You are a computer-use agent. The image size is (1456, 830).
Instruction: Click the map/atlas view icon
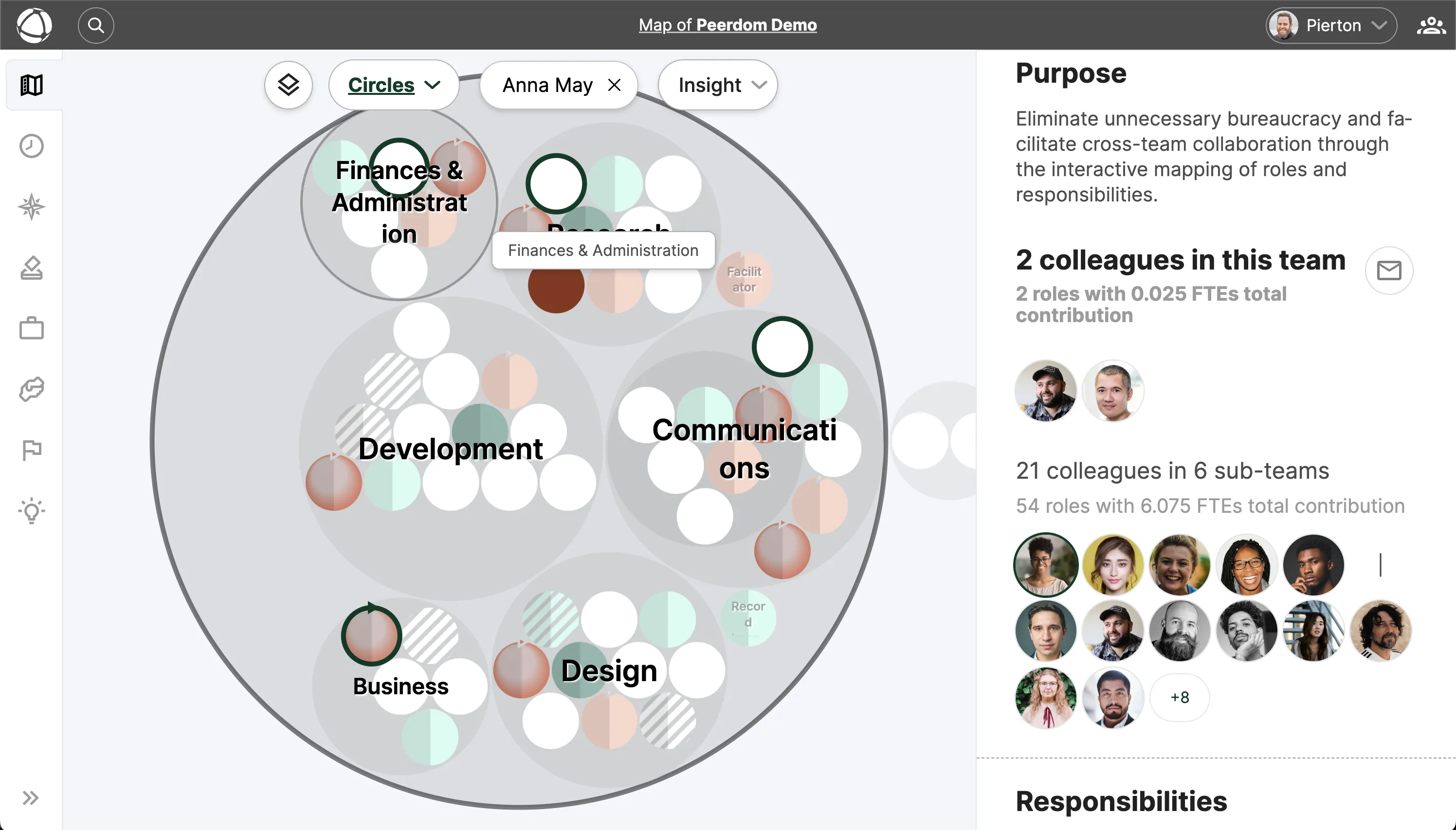click(x=31, y=86)
